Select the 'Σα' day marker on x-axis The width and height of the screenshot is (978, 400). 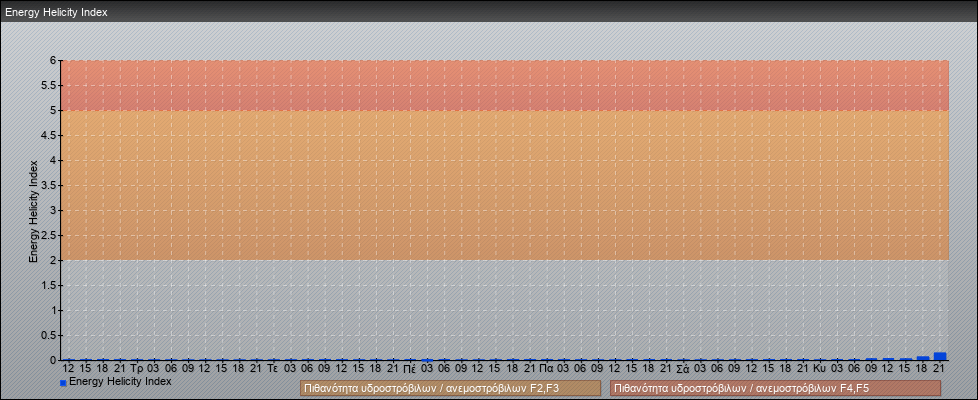tap(682, 368)
